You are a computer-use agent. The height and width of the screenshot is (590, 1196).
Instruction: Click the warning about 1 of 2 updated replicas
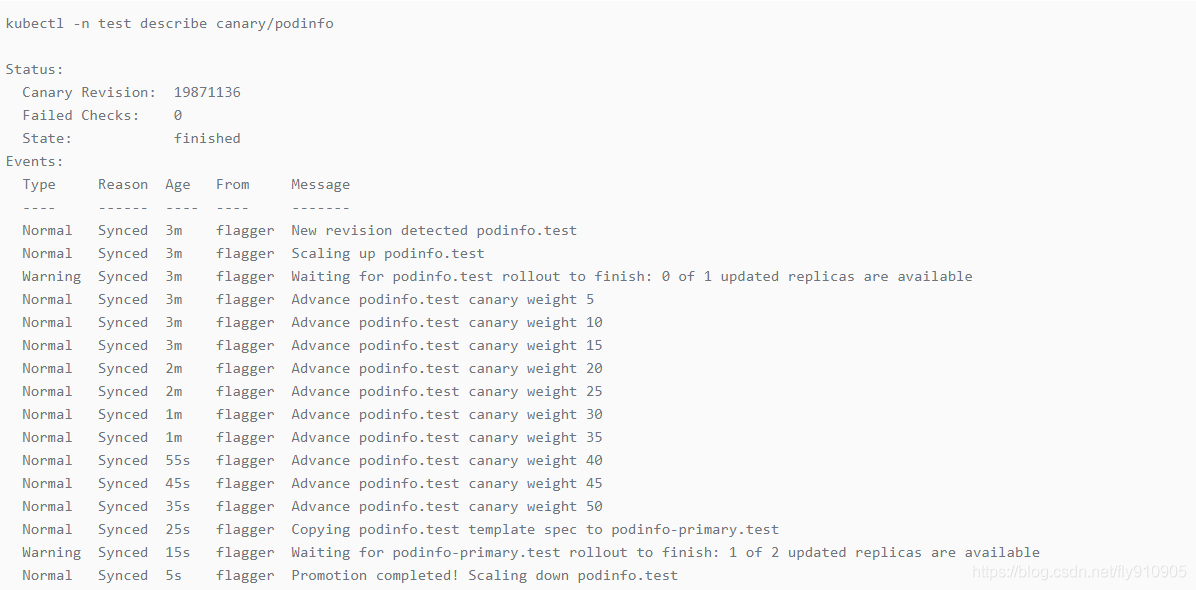point(665,552)
